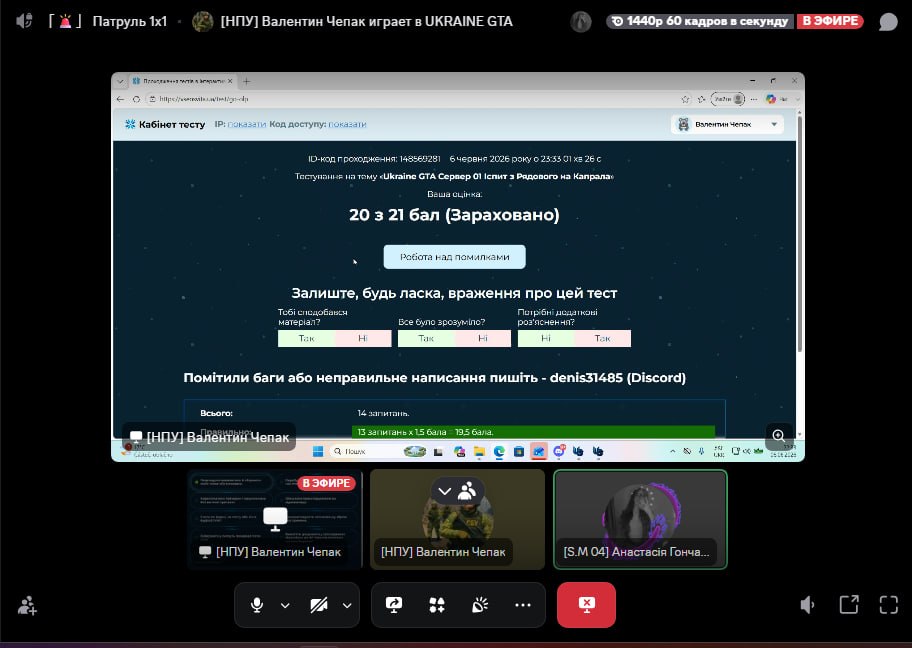Image resolution: width=912 pixels, height=648 pixels.
Task: Expand the system tray hidden icons chevron
Action: [x=672, y=451]
